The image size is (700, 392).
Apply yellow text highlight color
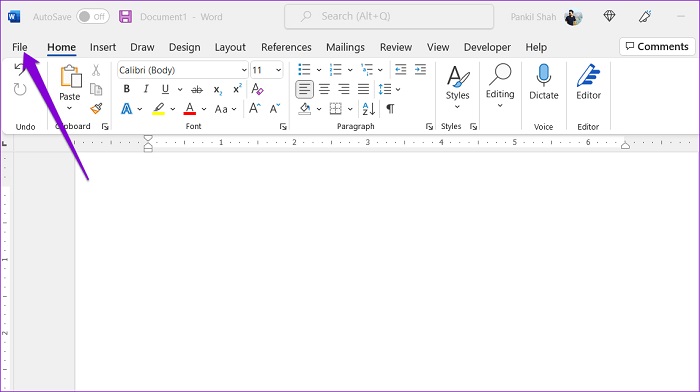pyautogui.click(x=158, y=108)
